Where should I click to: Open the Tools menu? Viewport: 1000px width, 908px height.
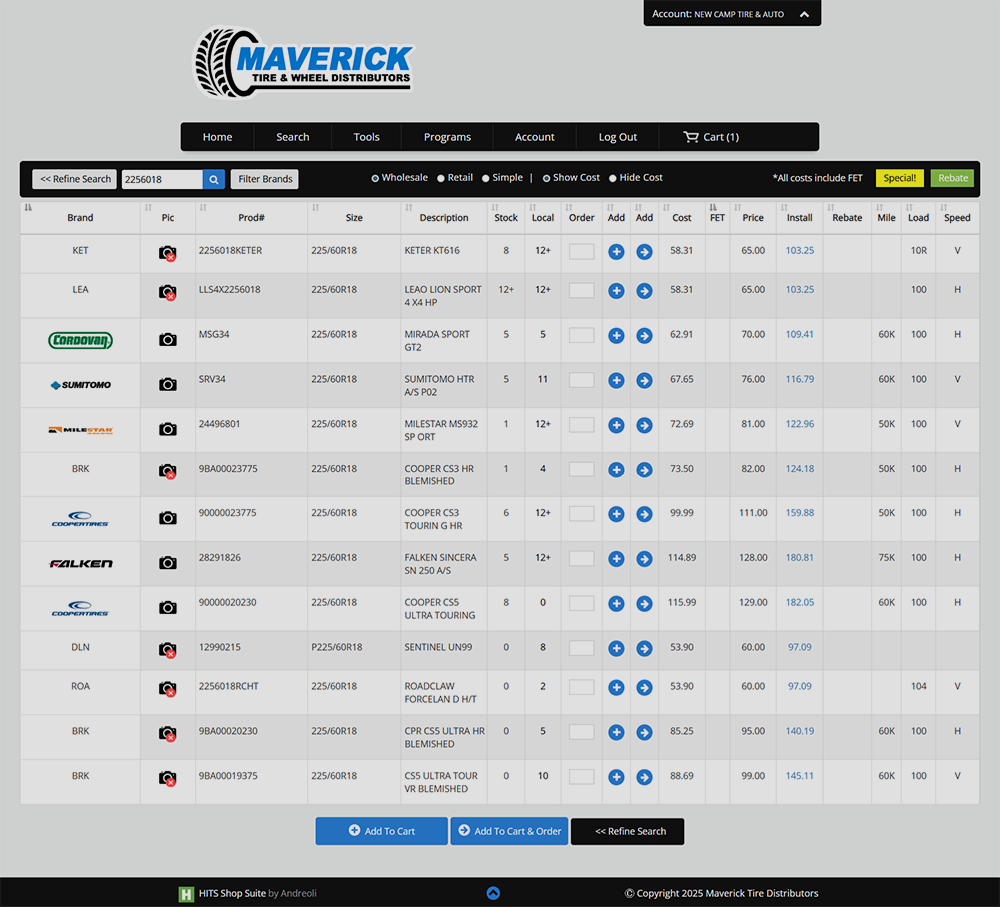366,137
